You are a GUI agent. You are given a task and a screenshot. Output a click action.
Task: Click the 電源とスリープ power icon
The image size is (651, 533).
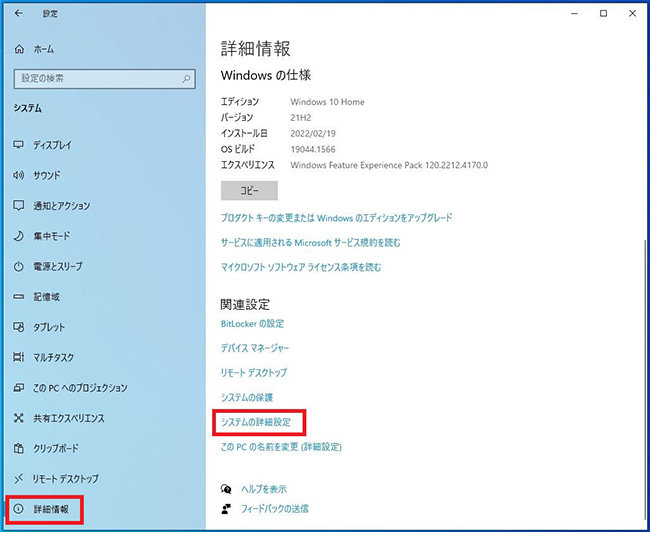coord(19,266)
